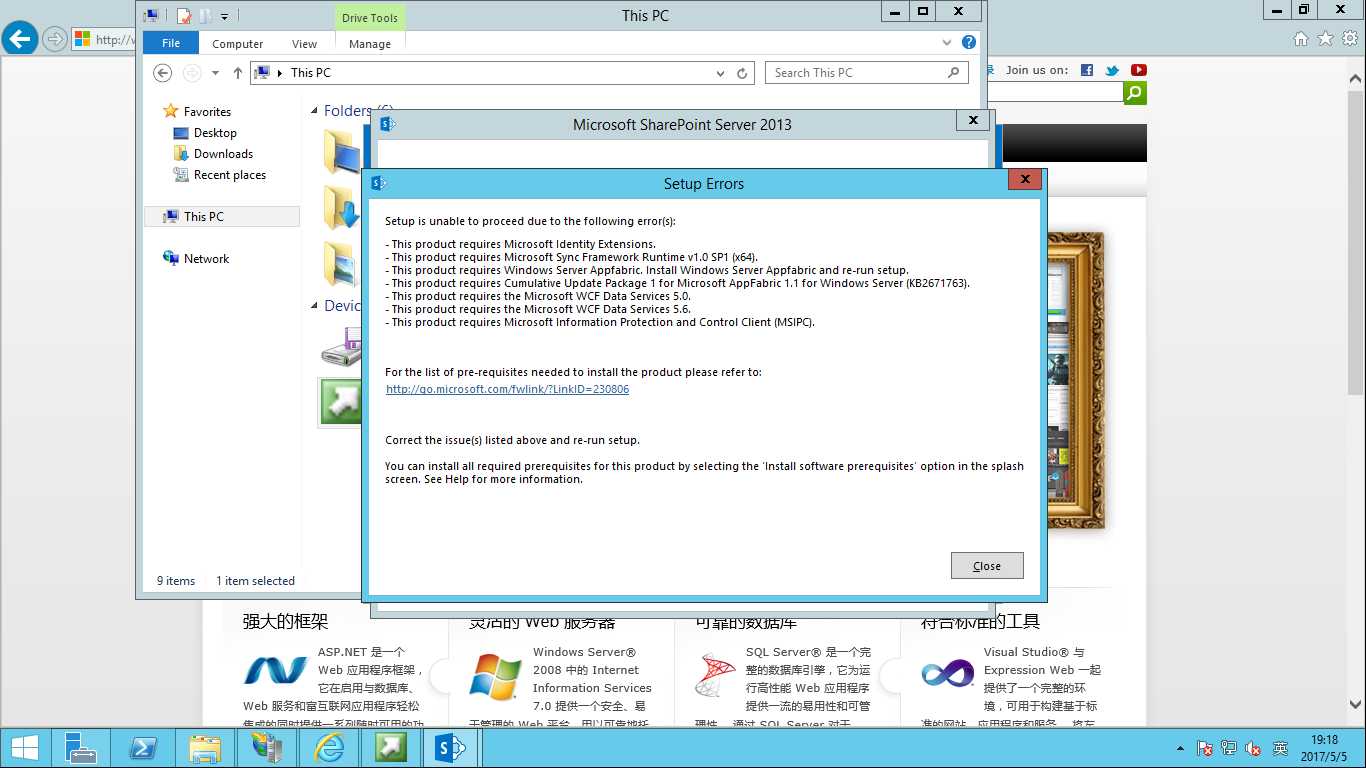
Task: Refresh the This PC address bar
Action: (x=742, y=73)
